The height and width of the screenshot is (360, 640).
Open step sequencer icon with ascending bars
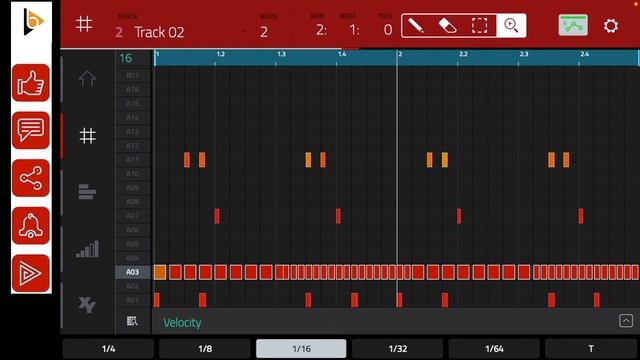pyautogui.click(x=87, y=249)
